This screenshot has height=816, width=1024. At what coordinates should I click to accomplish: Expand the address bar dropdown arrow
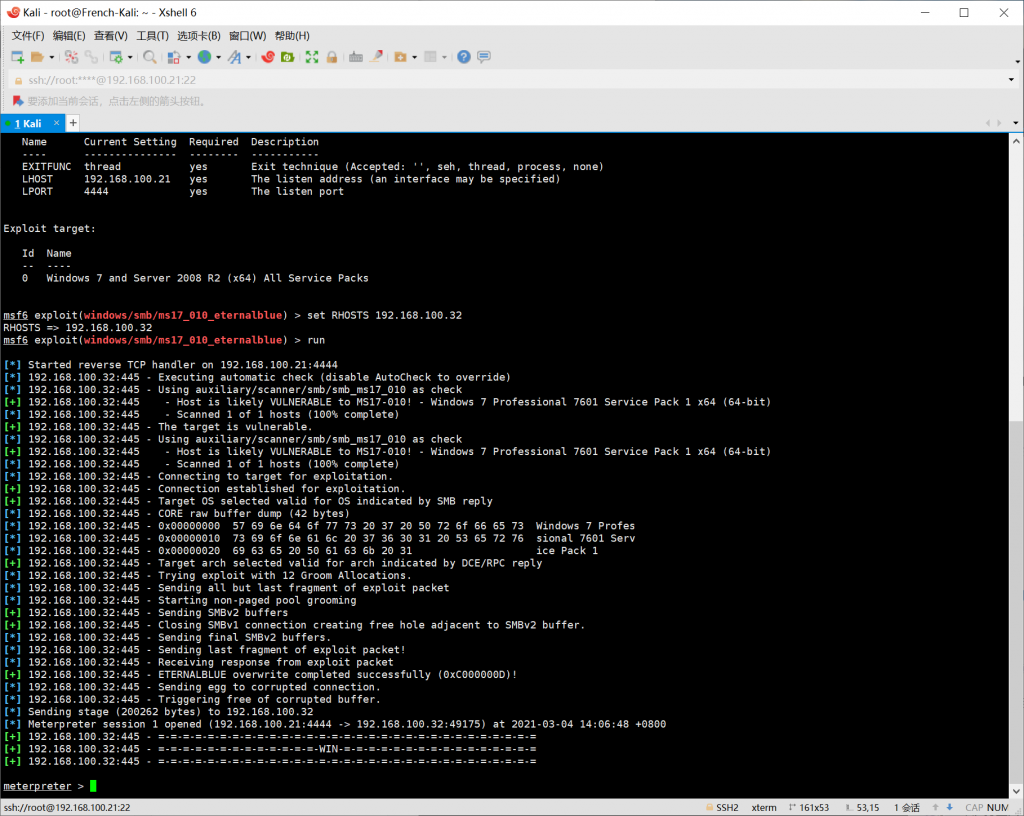pos(1012,80)
